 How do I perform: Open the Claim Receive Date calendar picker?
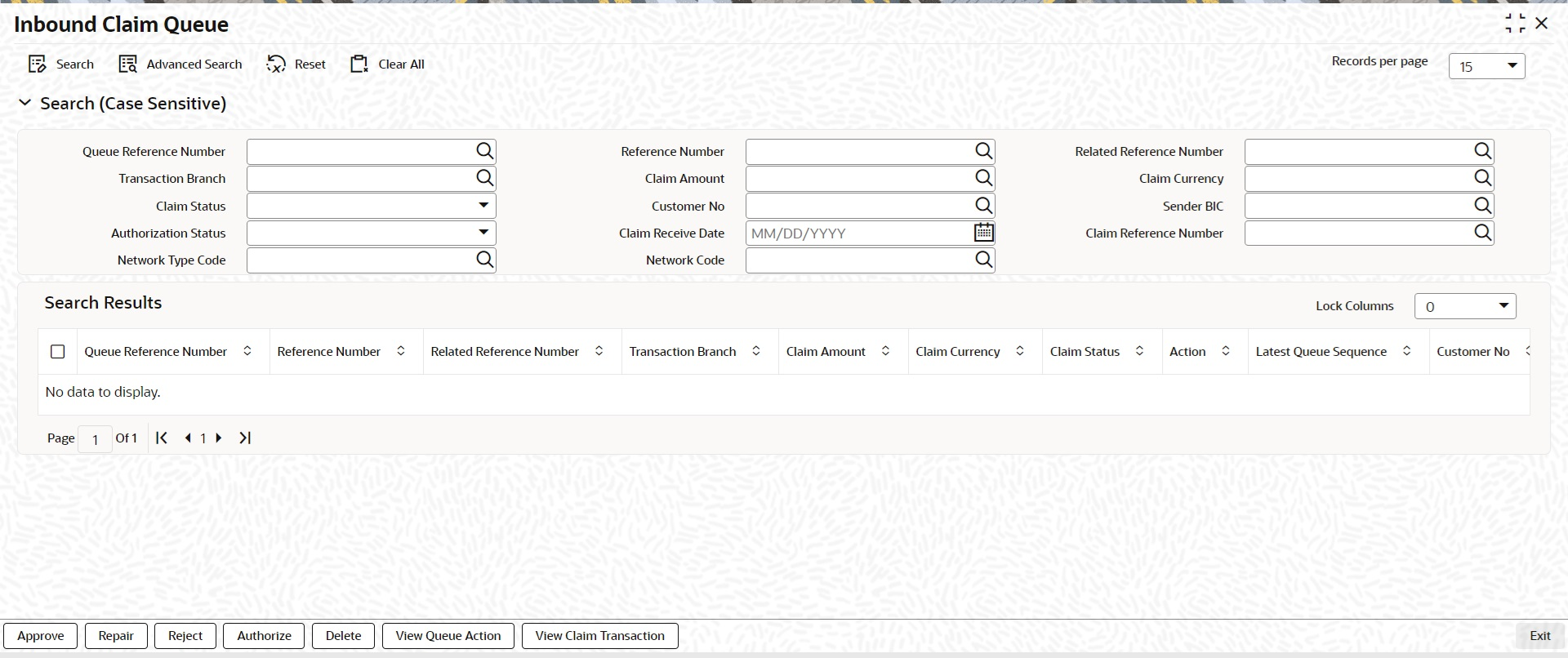tap(983, 233)
